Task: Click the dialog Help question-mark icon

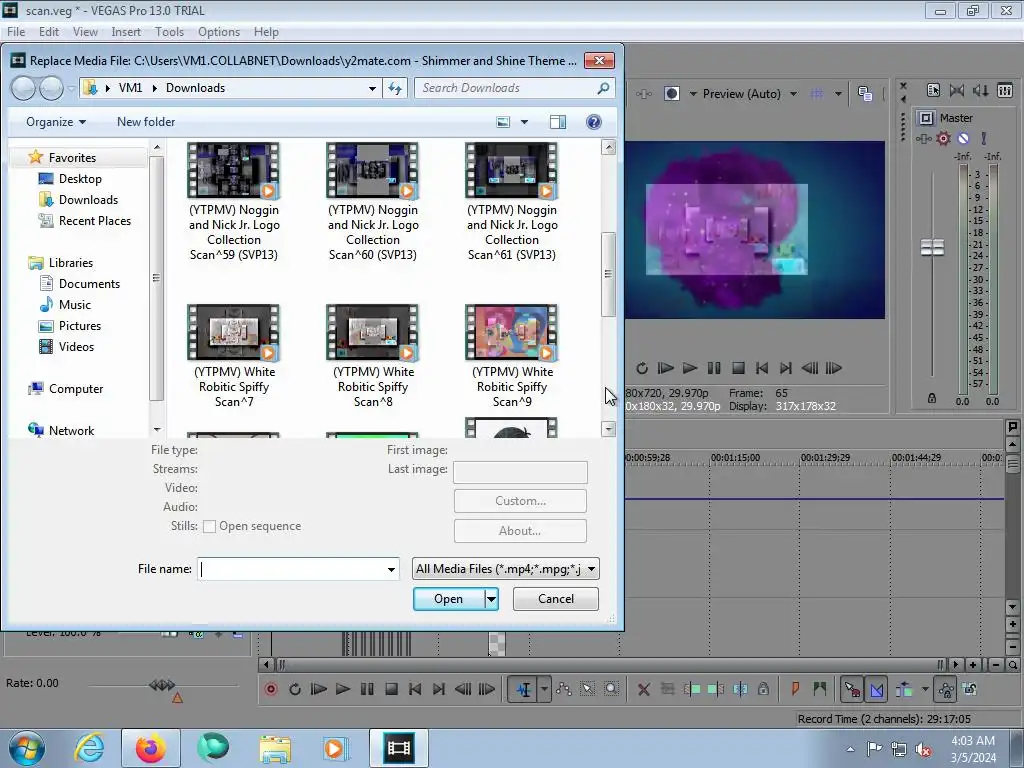Action: click(x=594, y=122)
